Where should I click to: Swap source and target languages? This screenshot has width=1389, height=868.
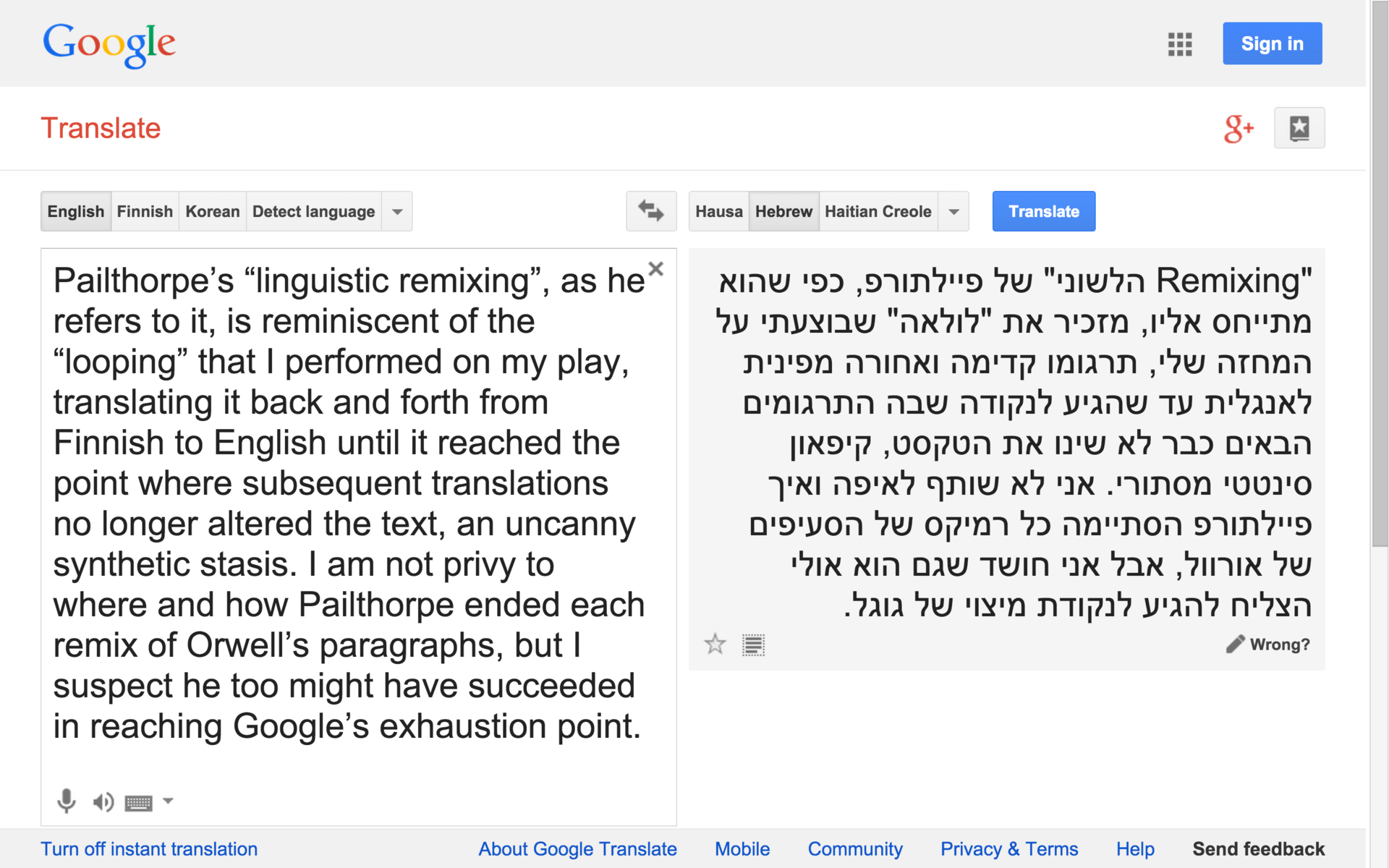[x=650, y=211]
